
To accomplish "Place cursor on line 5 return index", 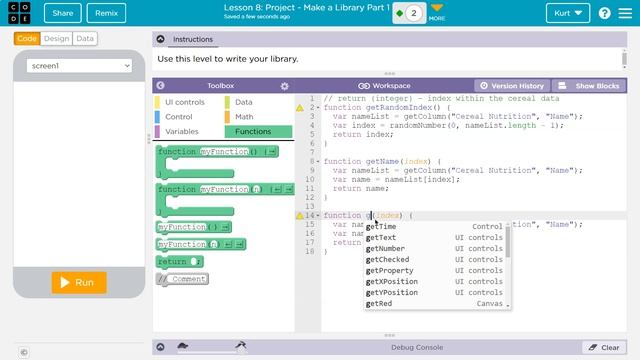I will pos(363,135).
